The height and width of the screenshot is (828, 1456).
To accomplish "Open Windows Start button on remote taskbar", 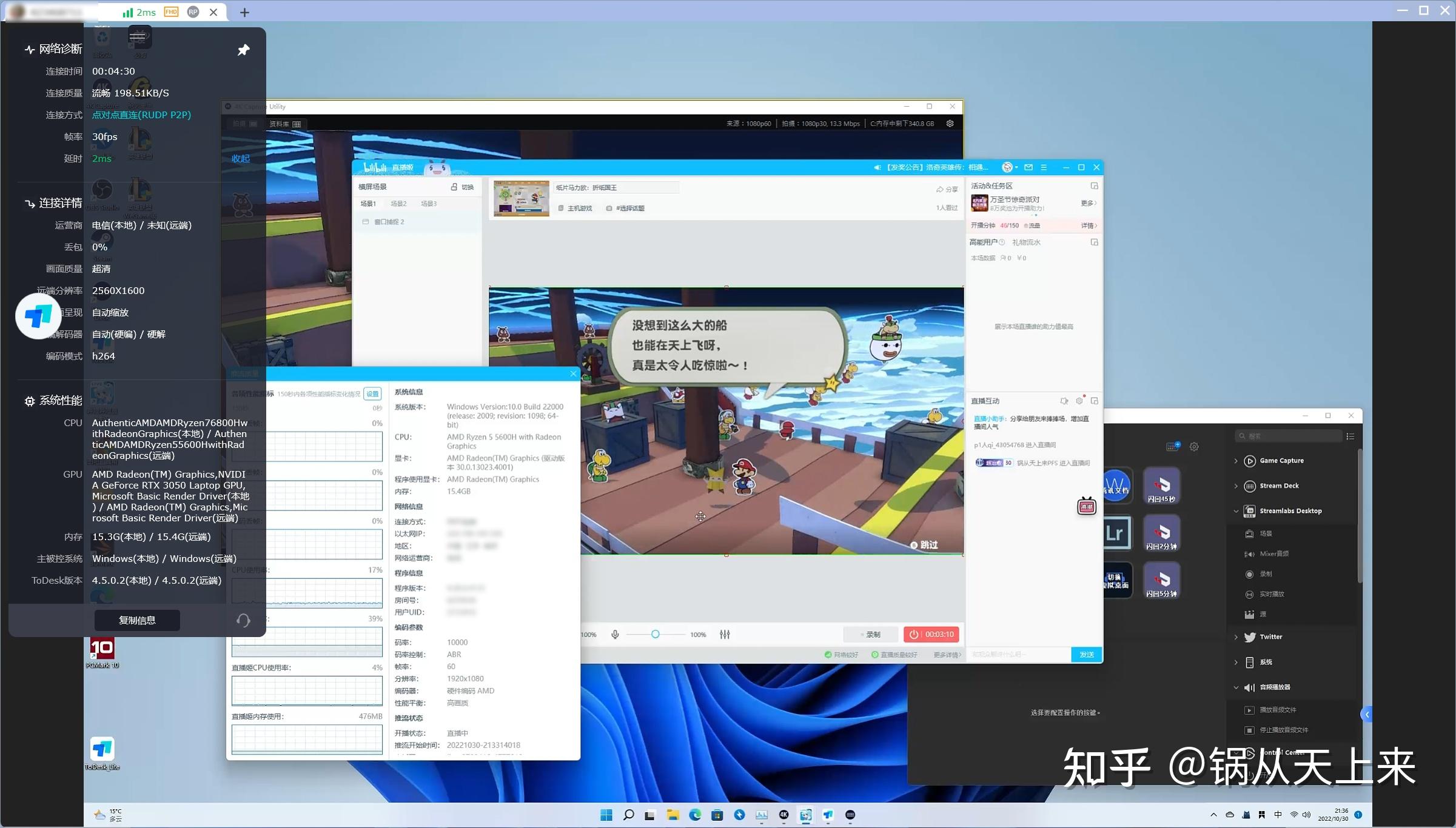I will pos(606,815).
